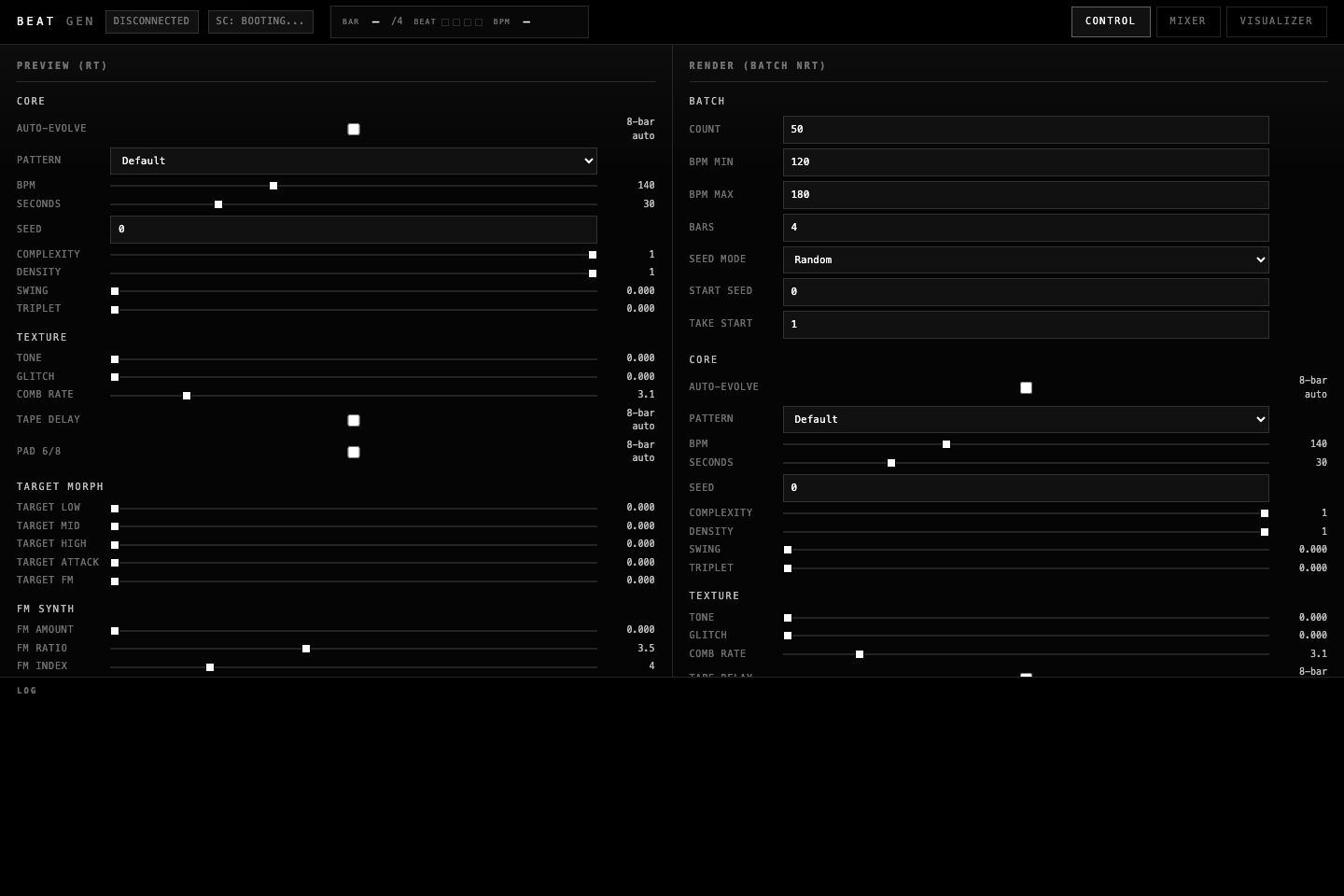
Task: Open the PATTERN dropdown in Preview
Action: (x=354, y=161)
